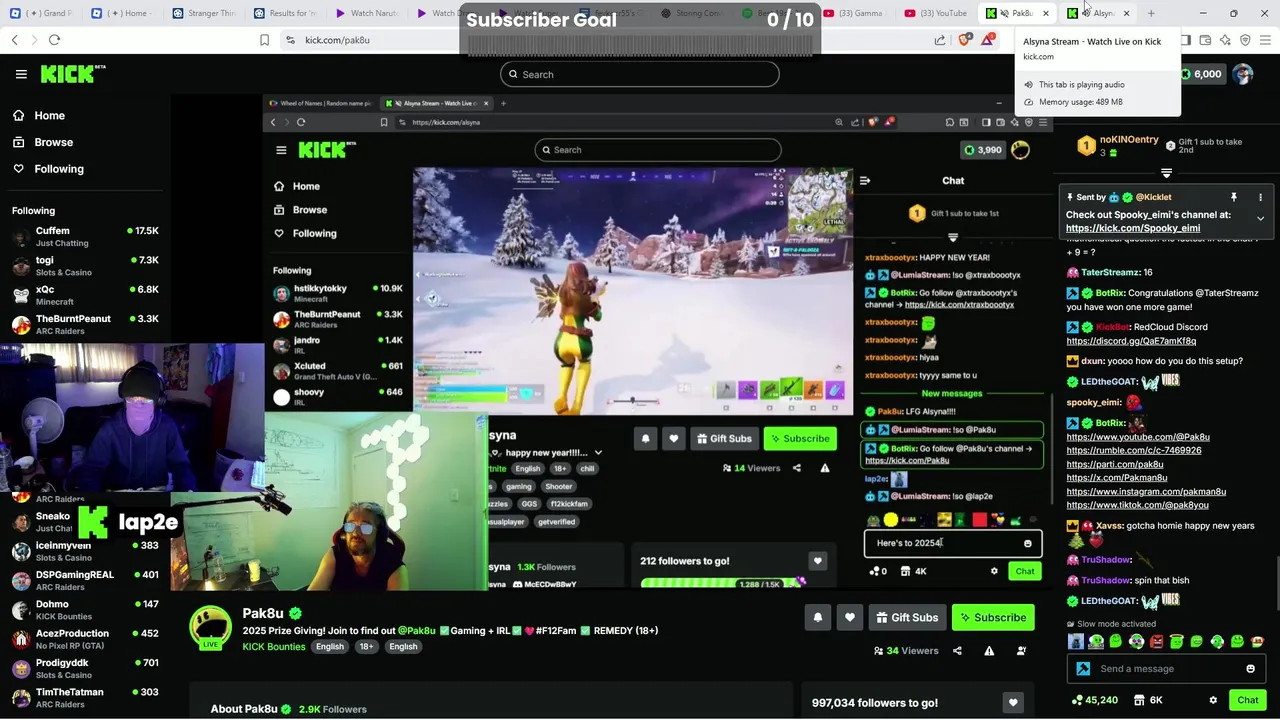Click the Subscribe button in inner Alsyna stream
The width and height of the screenshot is (1280, 720).
click(800, 439)
